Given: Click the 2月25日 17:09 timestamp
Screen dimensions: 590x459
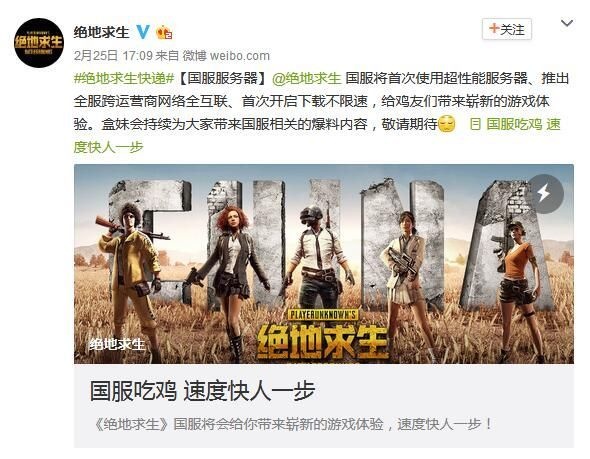Looking at the screenshot, I should tap(113, 56).
